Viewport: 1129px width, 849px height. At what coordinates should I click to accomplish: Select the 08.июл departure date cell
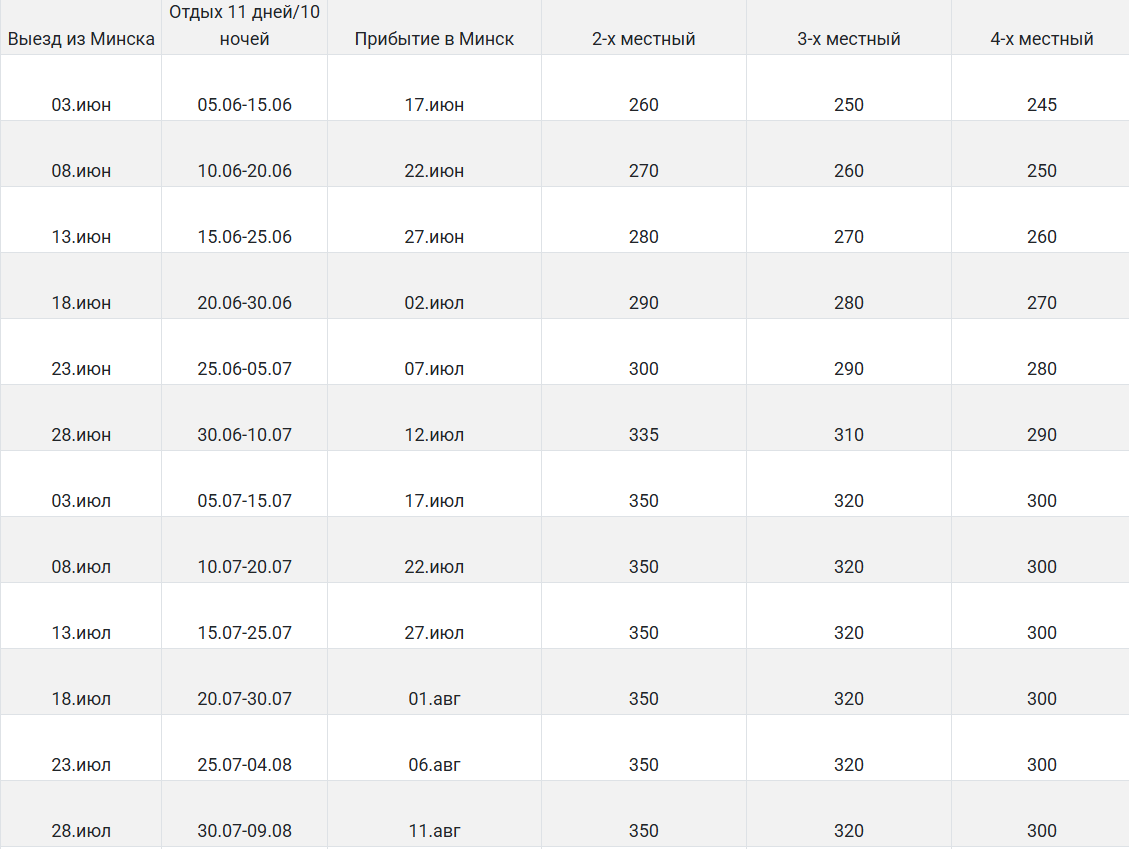[81, 567]
